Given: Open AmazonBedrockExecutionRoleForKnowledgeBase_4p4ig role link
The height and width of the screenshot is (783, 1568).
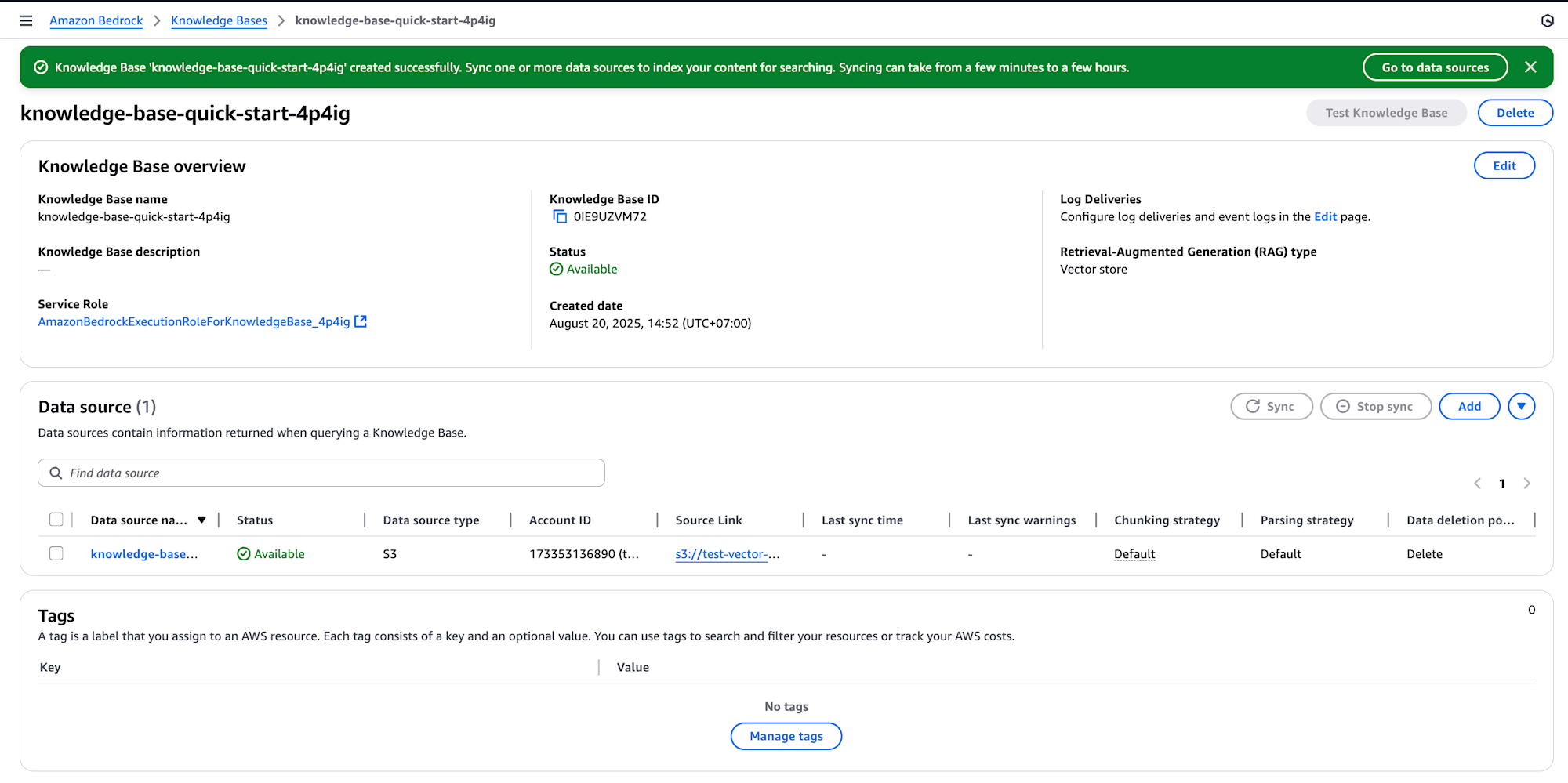Looking at the screenshot, I should [x=194, y=321].
